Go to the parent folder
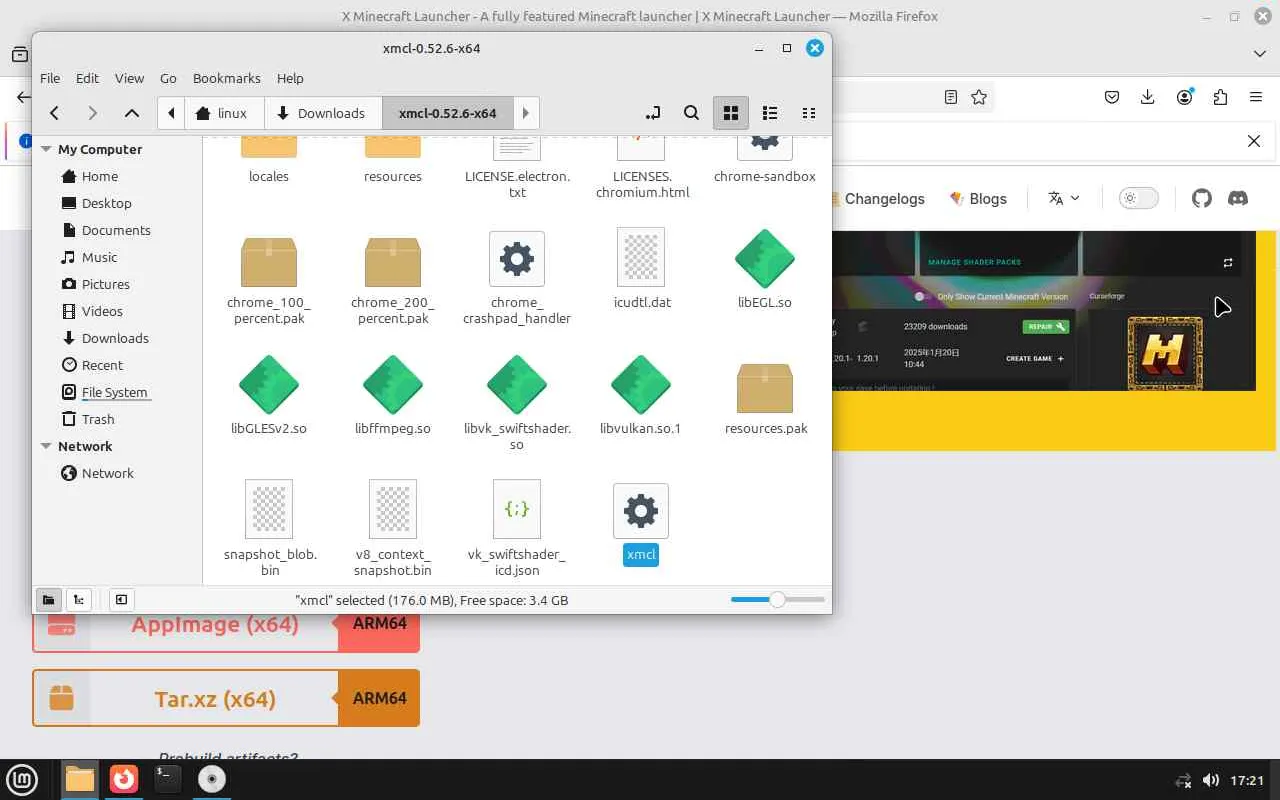Image resolution: width=1280 pixels, height=800 pixels. [x=131, y=113]
